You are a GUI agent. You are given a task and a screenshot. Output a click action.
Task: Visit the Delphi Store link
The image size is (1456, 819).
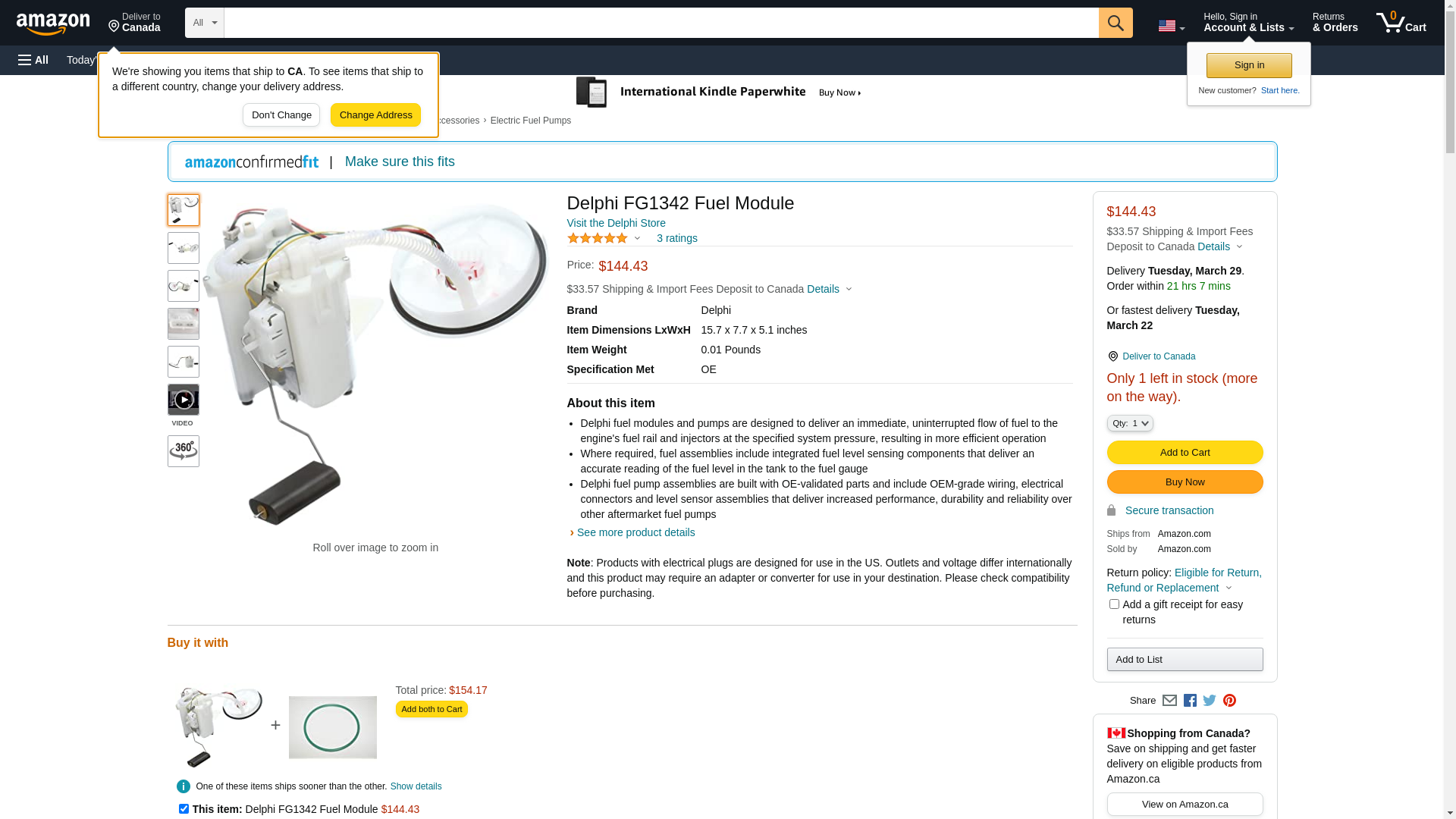(617, 223)
